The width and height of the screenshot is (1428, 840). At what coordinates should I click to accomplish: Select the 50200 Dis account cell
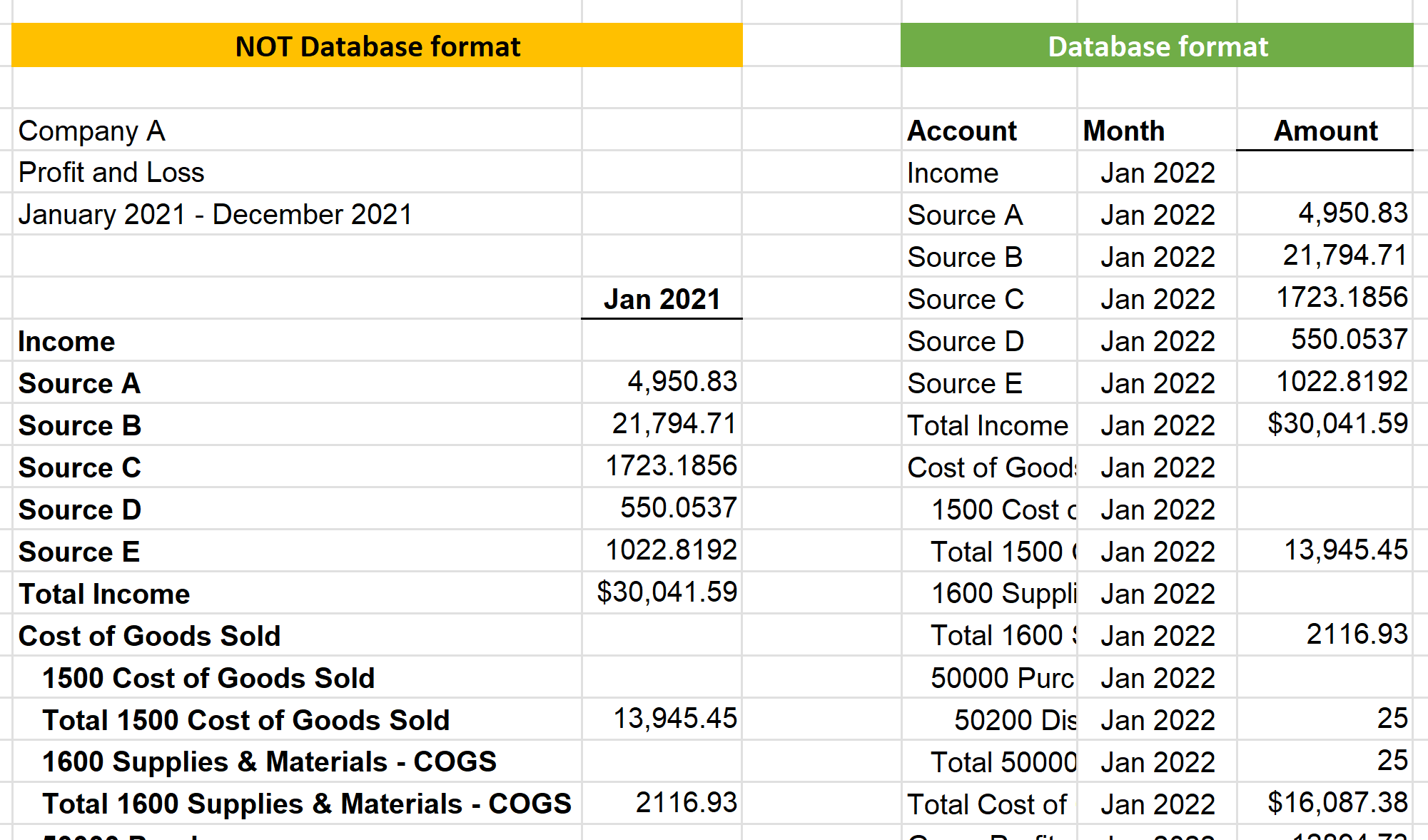click(1015, 720)
